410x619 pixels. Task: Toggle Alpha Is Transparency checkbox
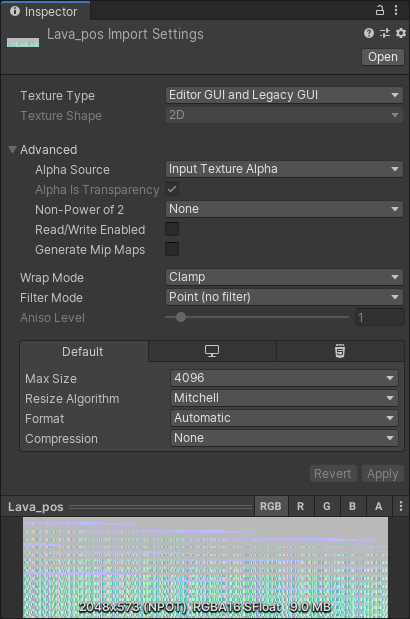(172, 189)
